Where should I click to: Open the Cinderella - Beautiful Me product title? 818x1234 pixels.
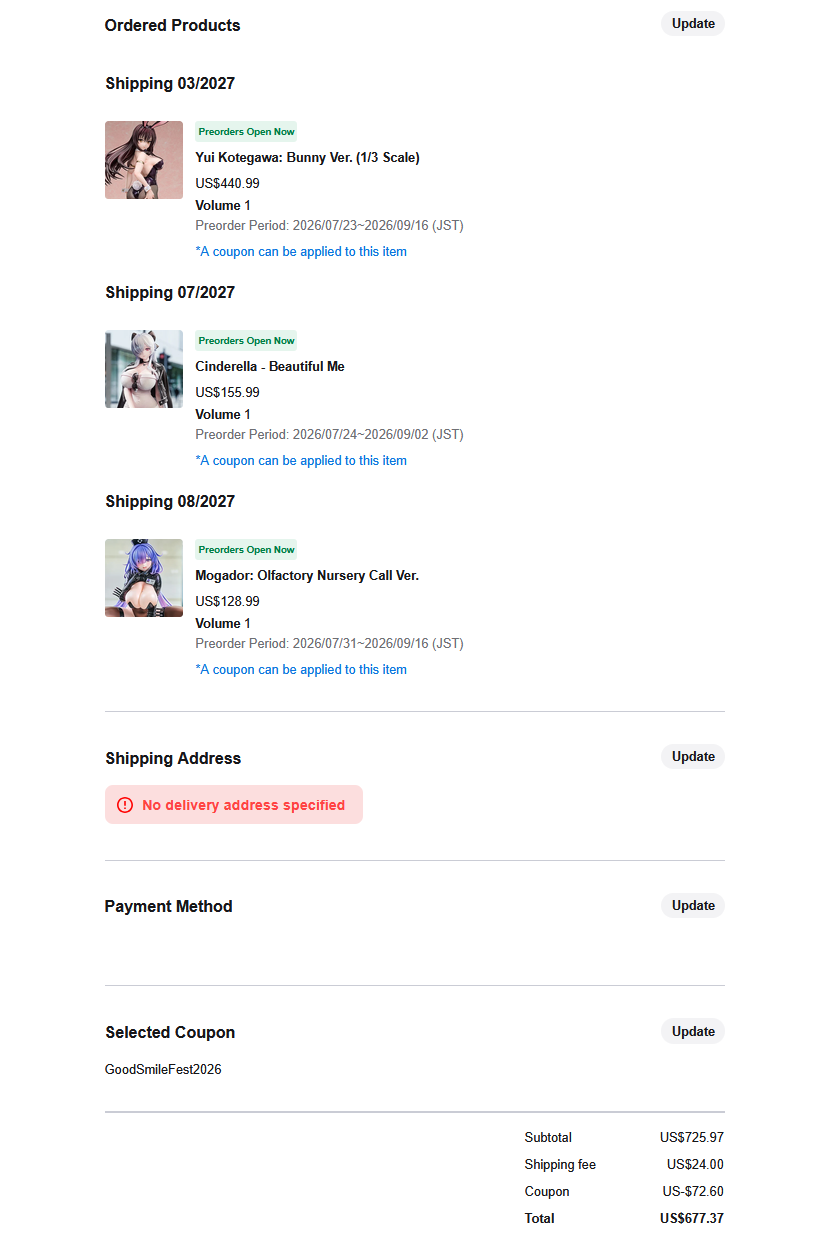pyautogui.click(x=270, y=367)
